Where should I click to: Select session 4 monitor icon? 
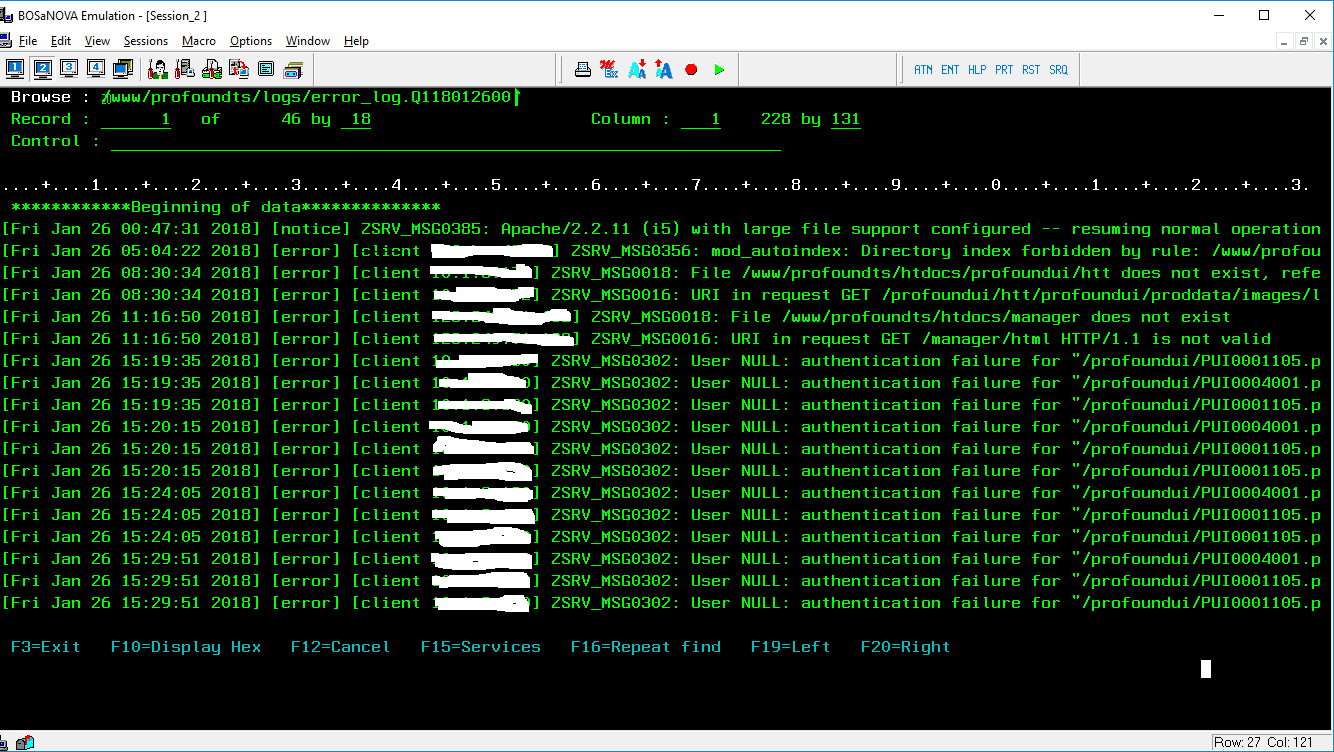pyautogui.click(x=96, y=69)
